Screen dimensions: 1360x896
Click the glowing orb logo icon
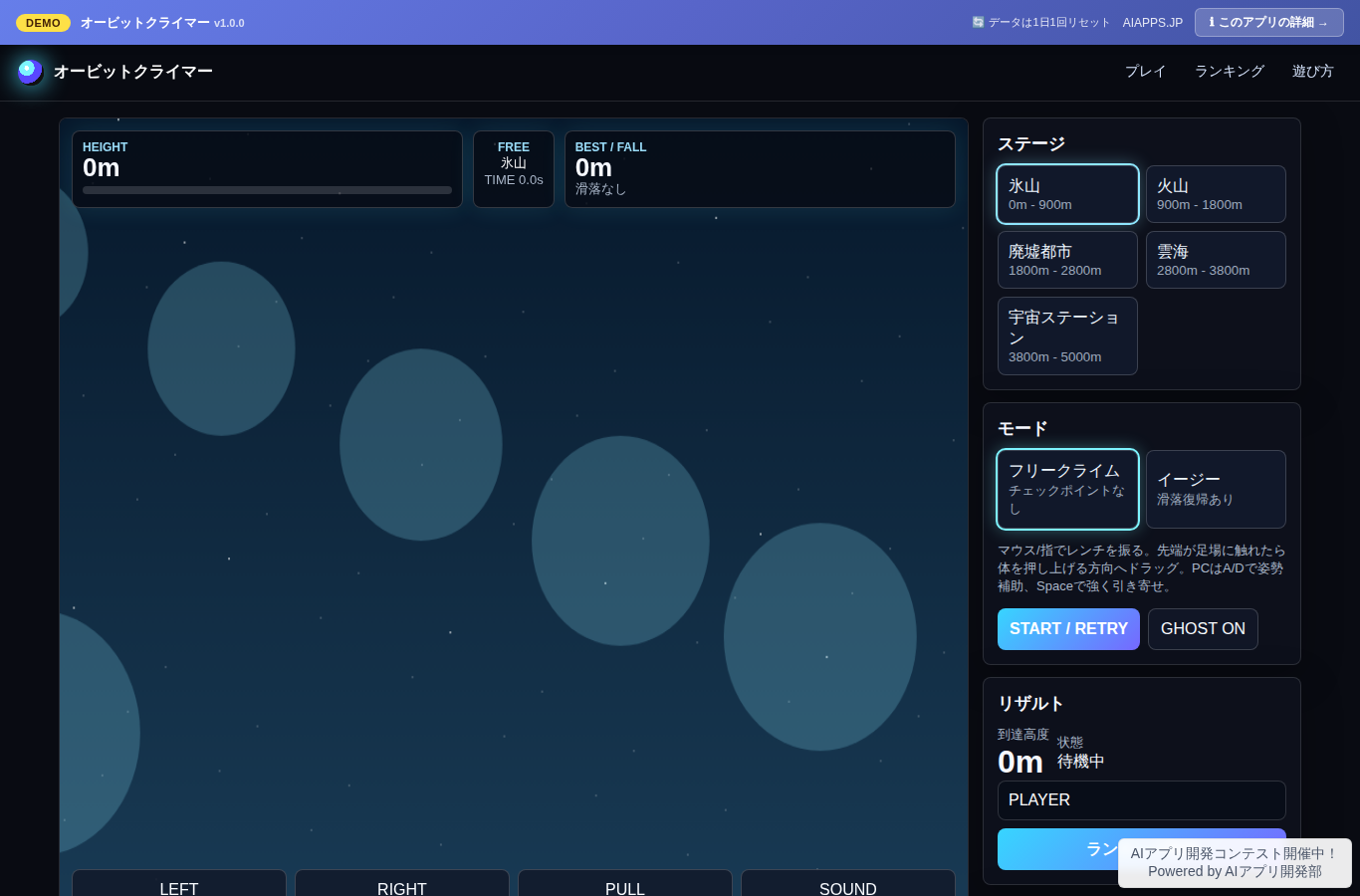pyautogui.click(x=30, y=71)
